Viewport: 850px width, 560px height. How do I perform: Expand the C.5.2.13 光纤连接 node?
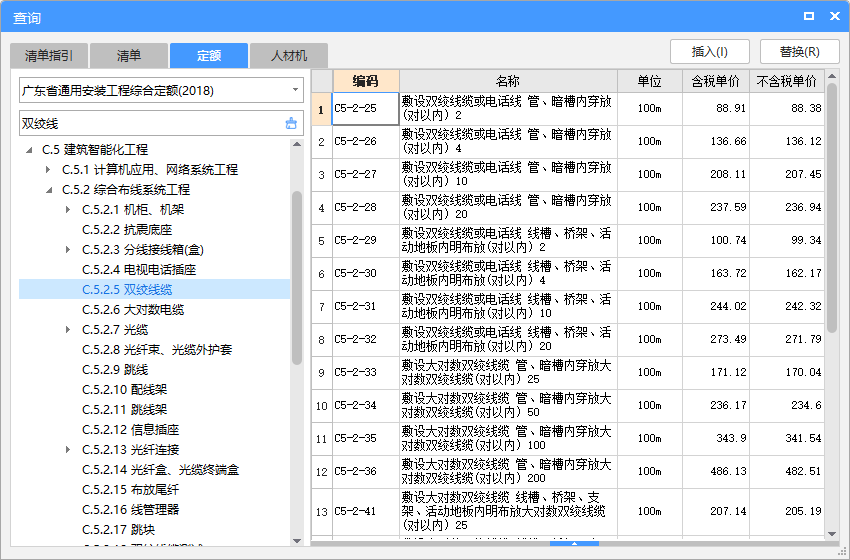(x=68, y=449)
